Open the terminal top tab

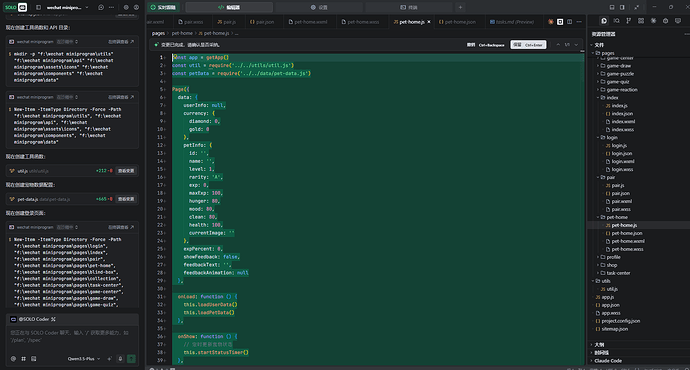click(409, 7)
